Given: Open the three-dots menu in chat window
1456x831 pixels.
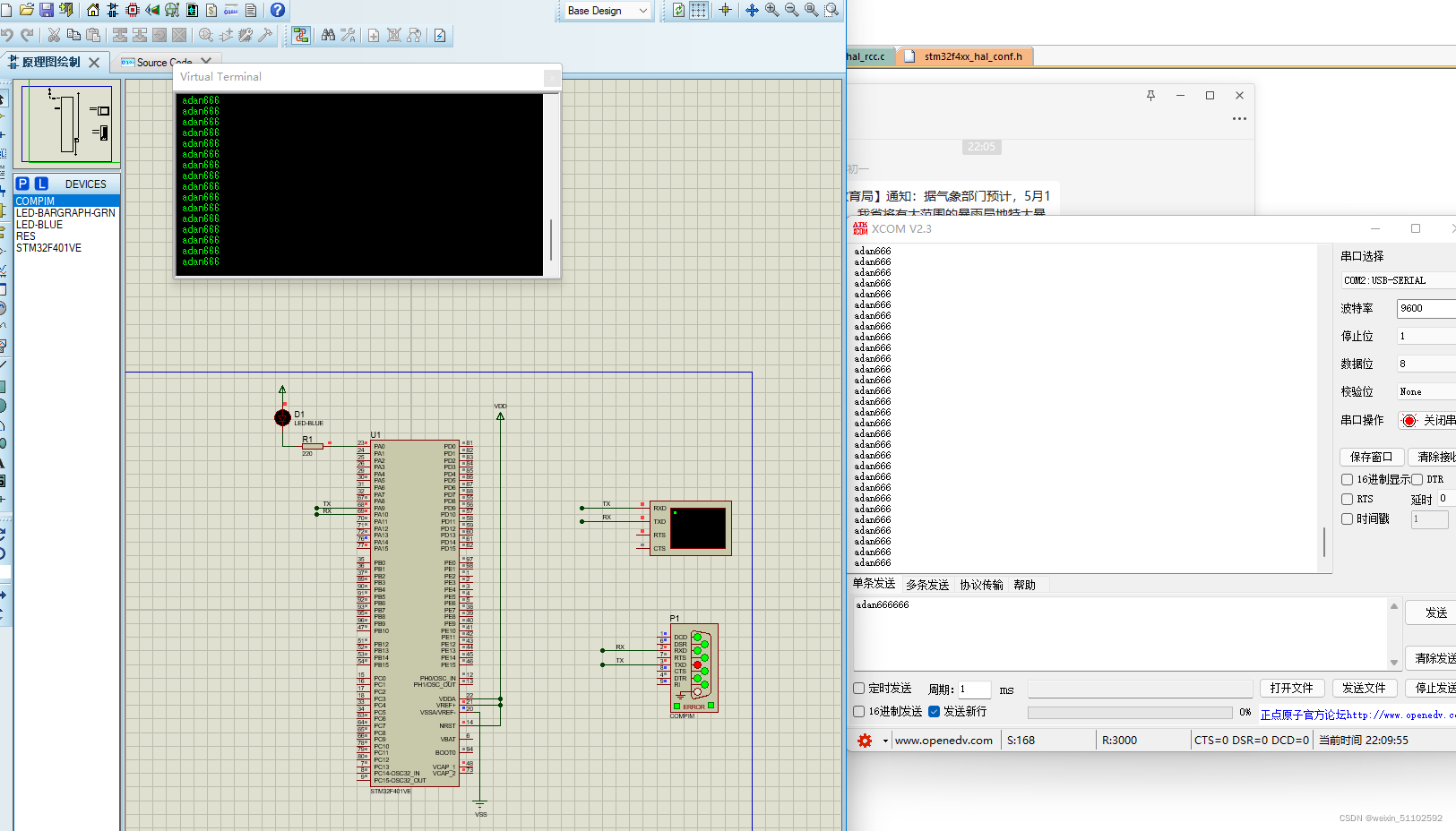Looking at the screenshot, I should tap(1239, 118).
